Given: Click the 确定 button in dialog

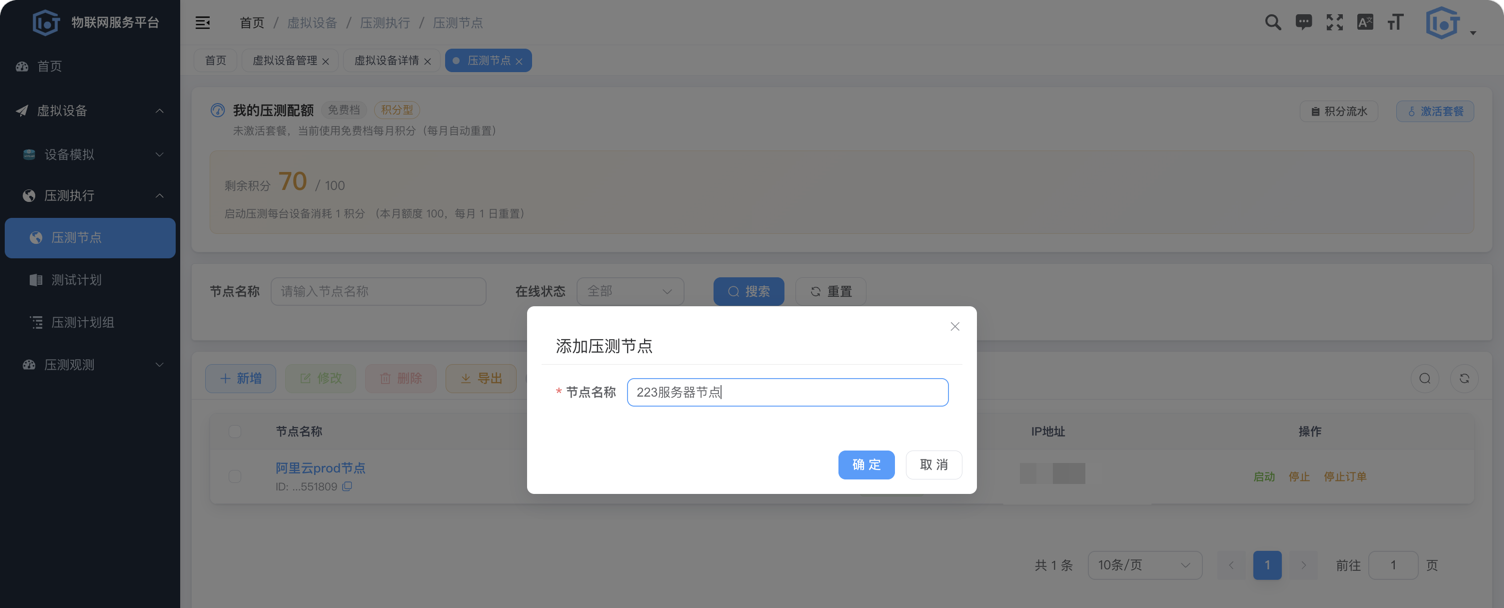Looking at the screenshot, I should pos(866,465).
